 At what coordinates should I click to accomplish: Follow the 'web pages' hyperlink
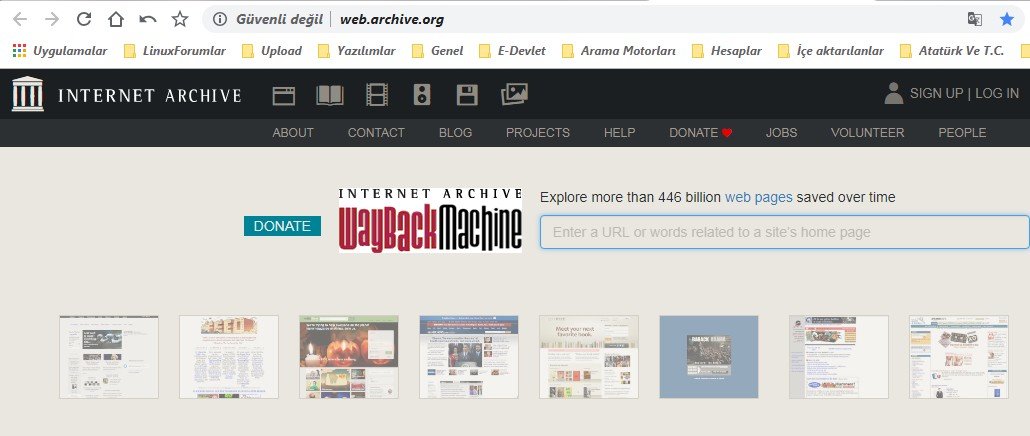pyautogui.click(x=759, y=197)
